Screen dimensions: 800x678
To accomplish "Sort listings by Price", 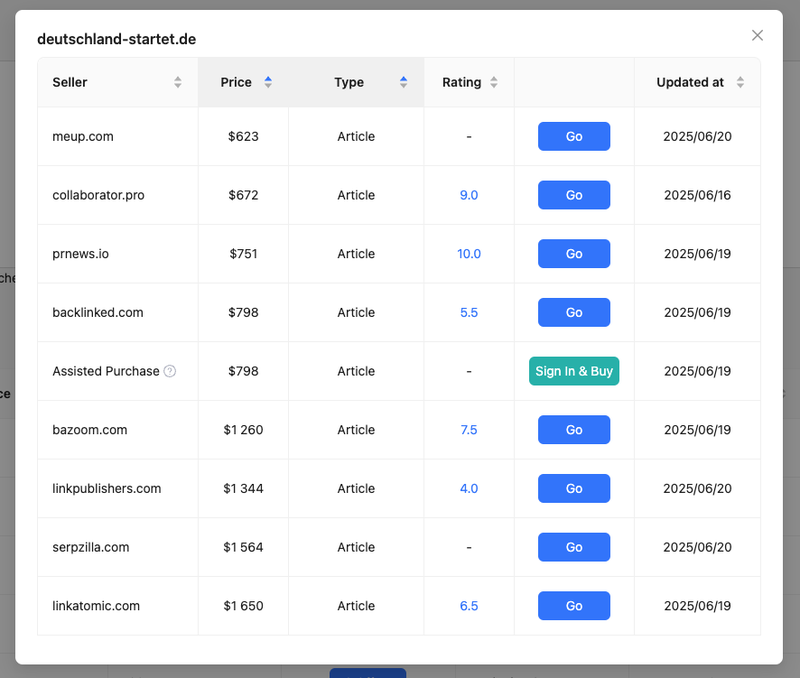I will (268, 82).
